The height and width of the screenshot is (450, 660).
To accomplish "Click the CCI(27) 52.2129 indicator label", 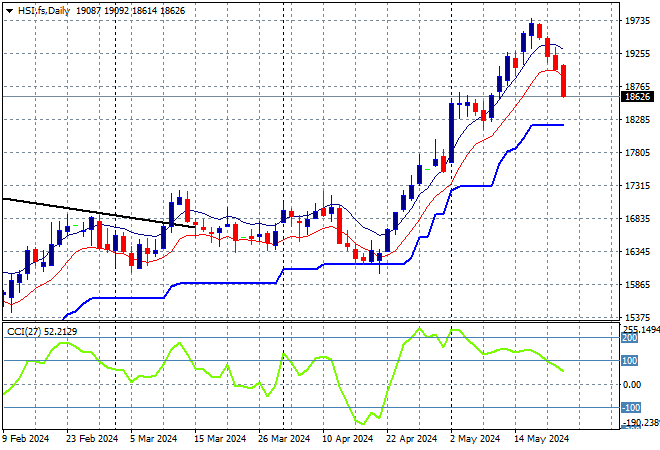I will point(42,332).
